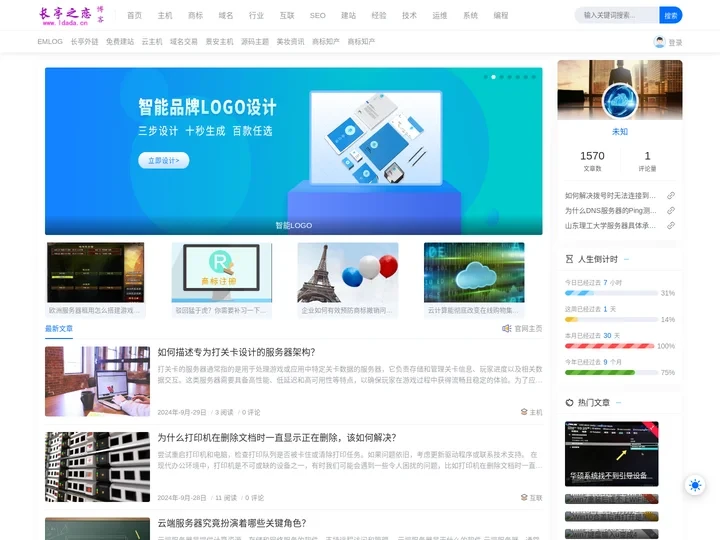Click the 登录 user avatar icon
Image resolution: width=720 pixels, height=540 pixels.
click(659, 42)
